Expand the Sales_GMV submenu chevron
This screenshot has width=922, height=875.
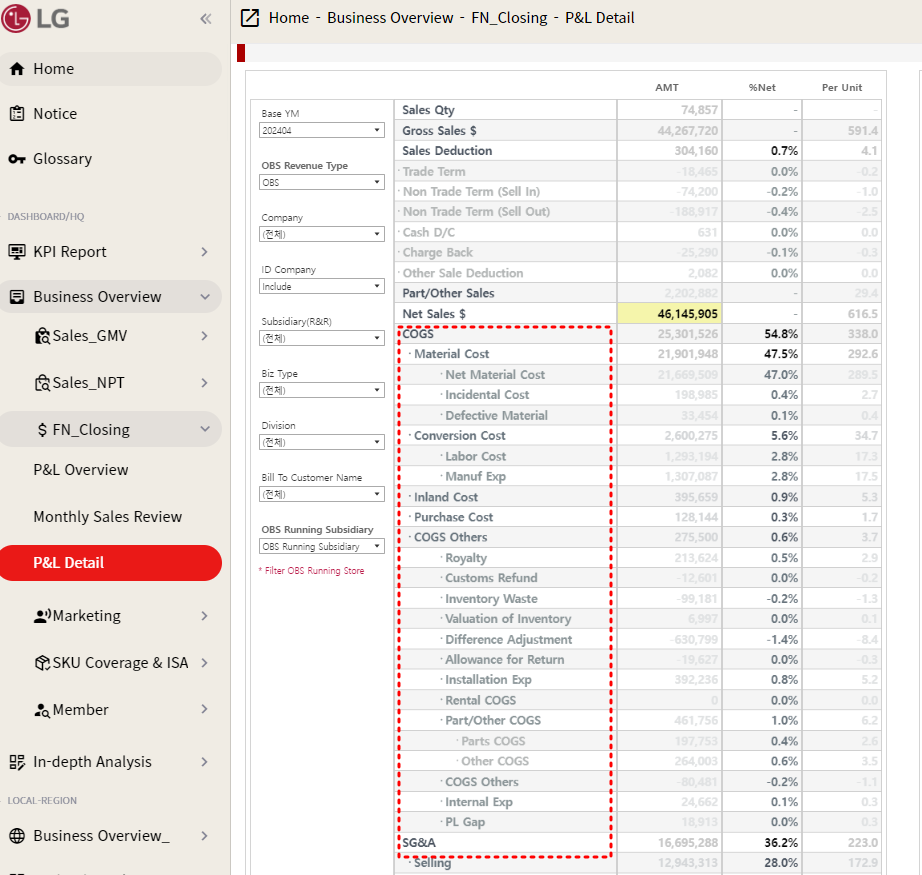(204, 336)
